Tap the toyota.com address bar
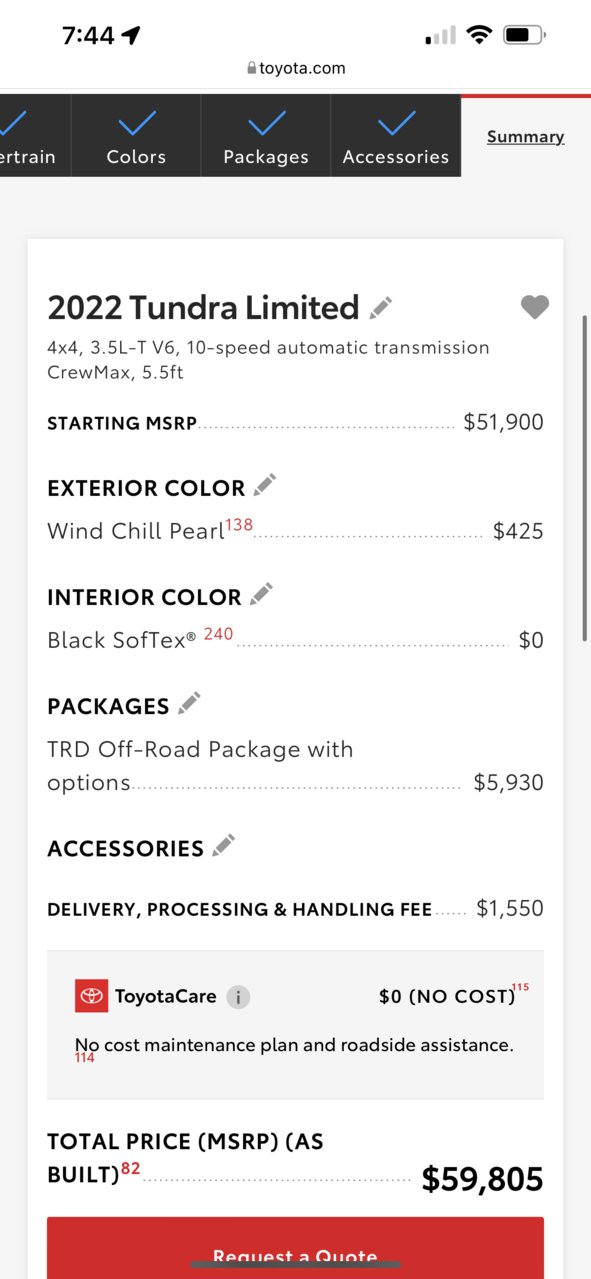 [x=296, y=68]
